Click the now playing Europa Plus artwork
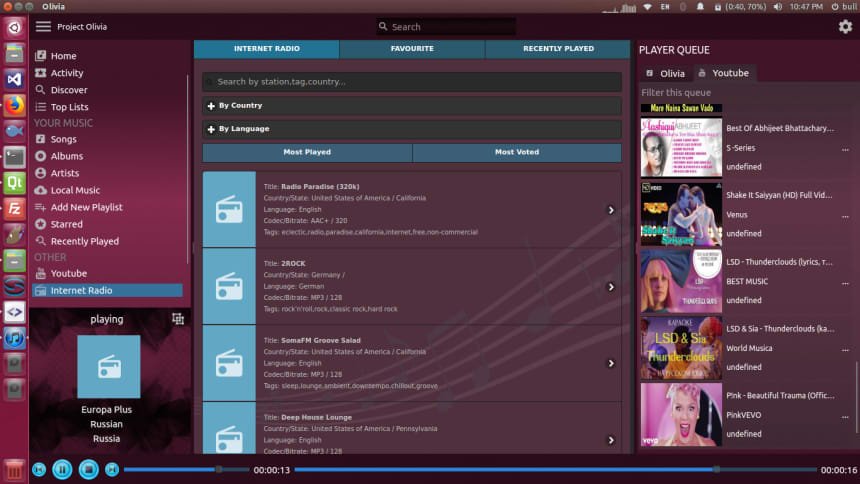The image size is (860, 484). (109, 367)
